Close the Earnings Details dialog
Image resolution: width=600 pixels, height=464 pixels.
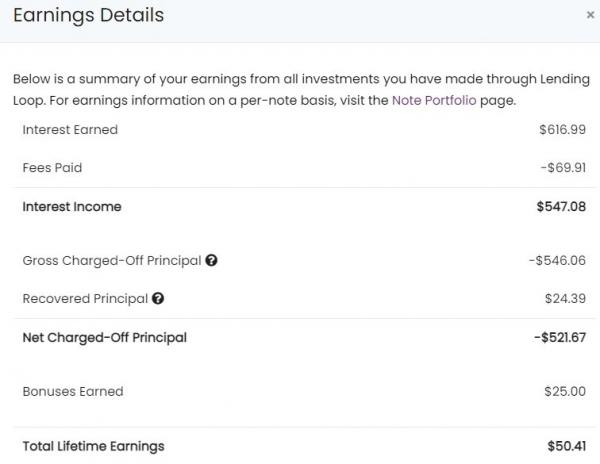(589, 16)
